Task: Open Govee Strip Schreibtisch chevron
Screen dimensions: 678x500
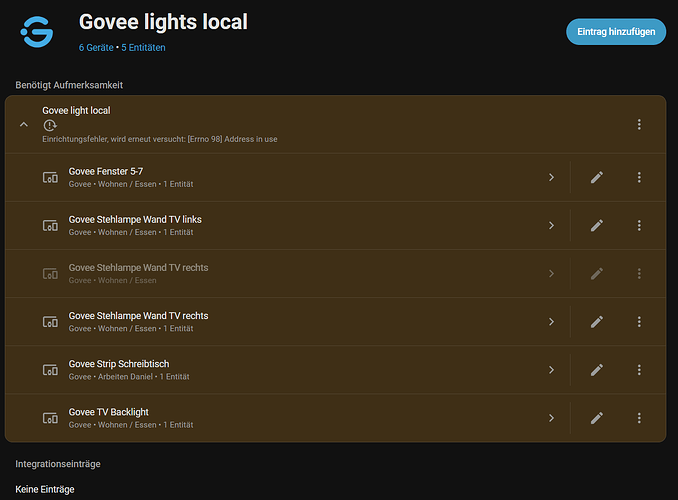Action: point(551,370)
